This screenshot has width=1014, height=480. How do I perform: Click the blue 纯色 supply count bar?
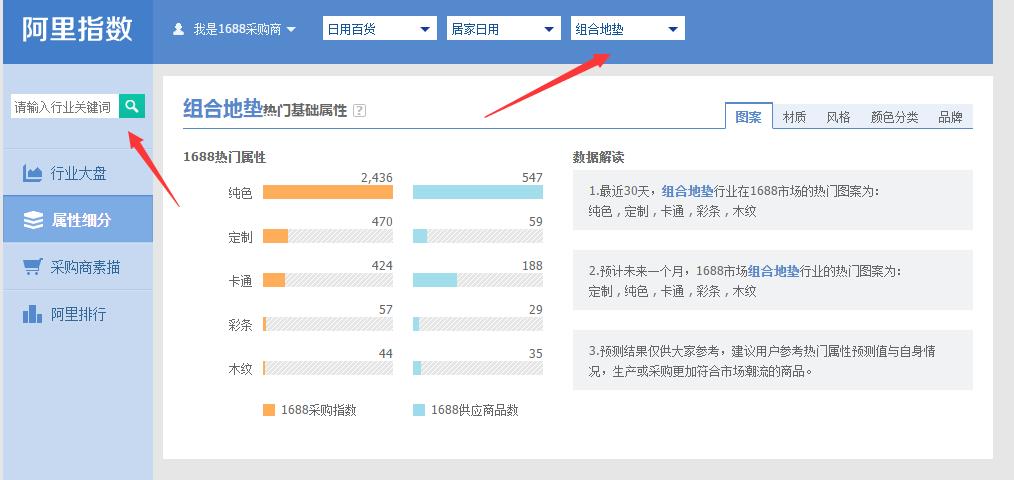click(478, 192)
